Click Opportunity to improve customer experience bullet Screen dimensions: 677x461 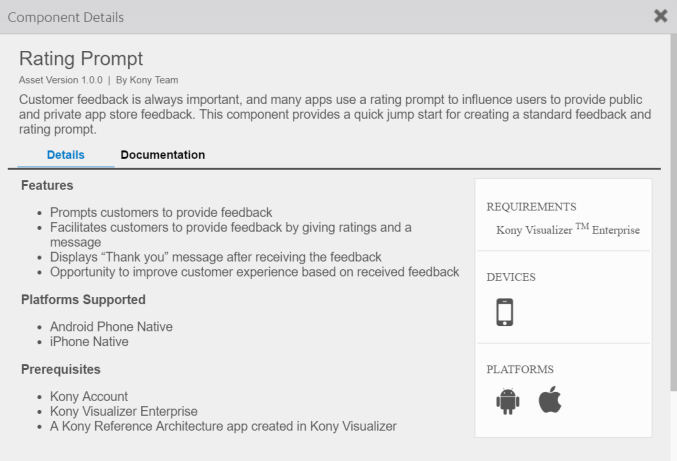point(254,272)
